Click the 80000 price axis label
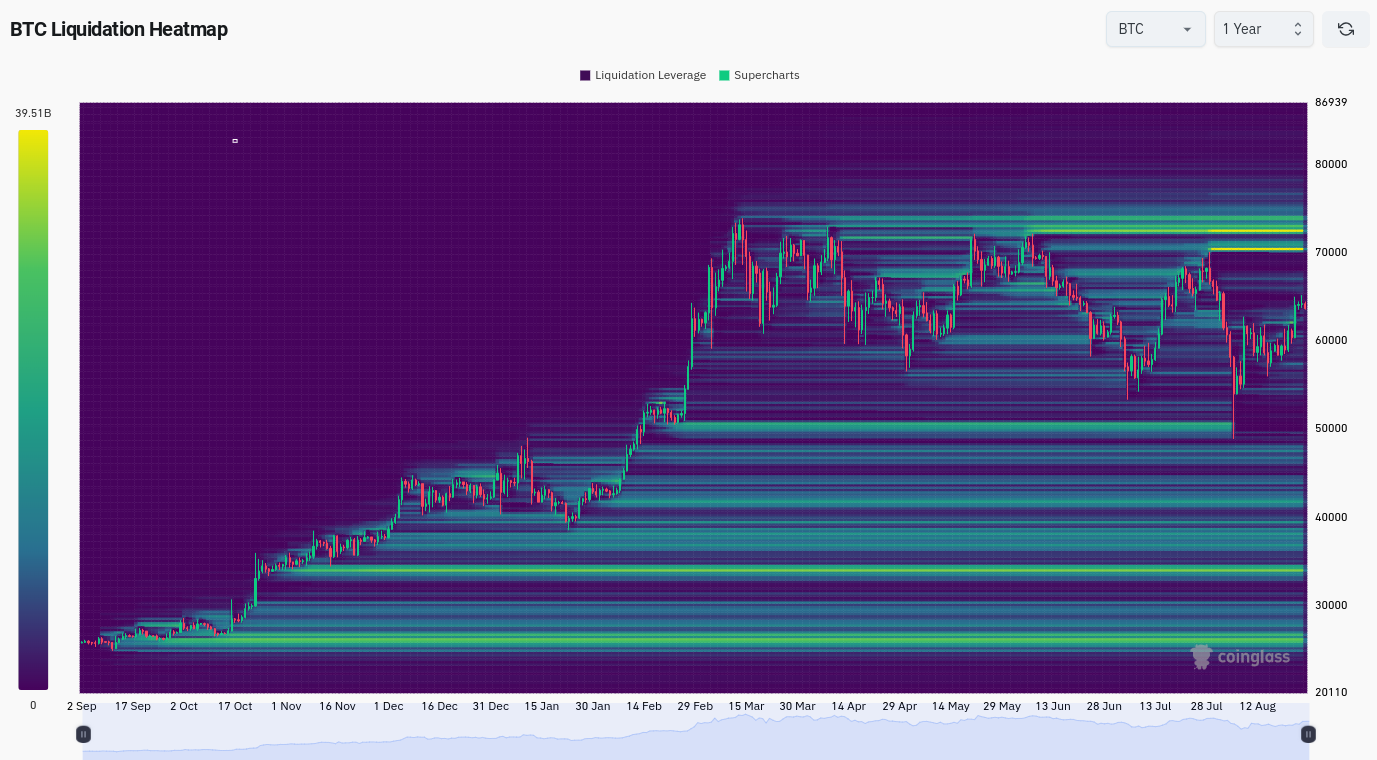Image resolution: width=1377 pixels, height=760 pixels. tap(1331, 164)
